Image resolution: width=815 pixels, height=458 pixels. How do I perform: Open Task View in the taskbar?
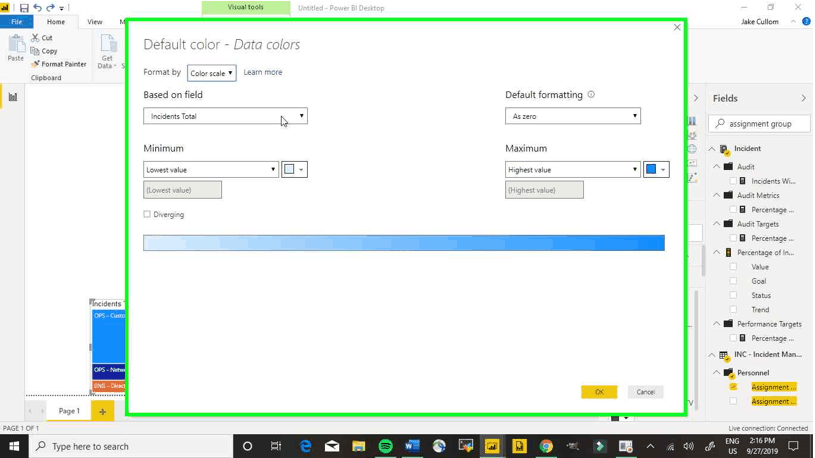(275, 446)
